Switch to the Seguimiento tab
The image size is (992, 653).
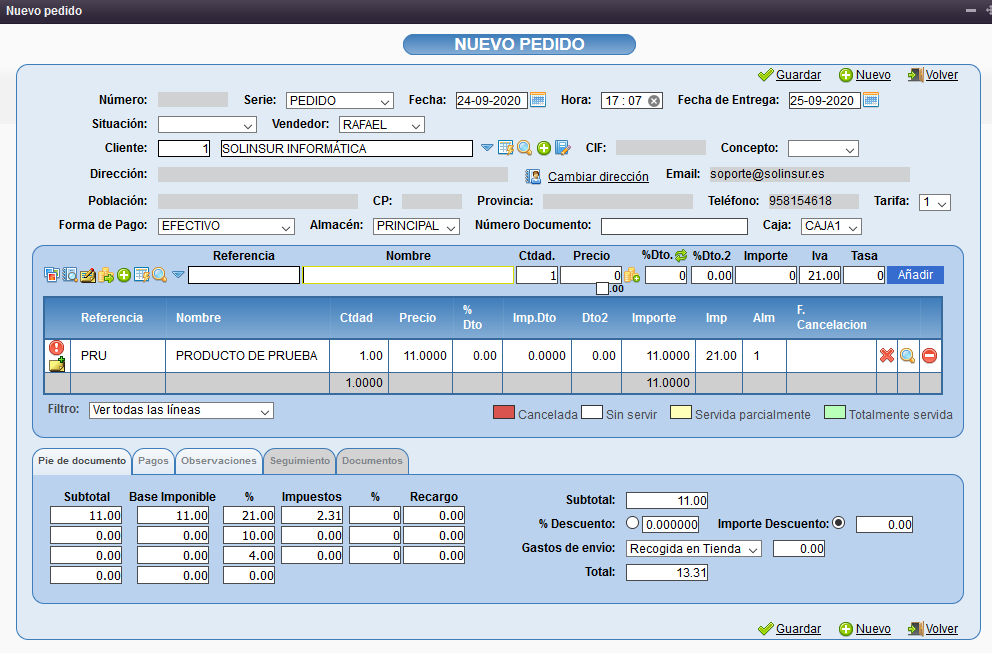[300, 461]
